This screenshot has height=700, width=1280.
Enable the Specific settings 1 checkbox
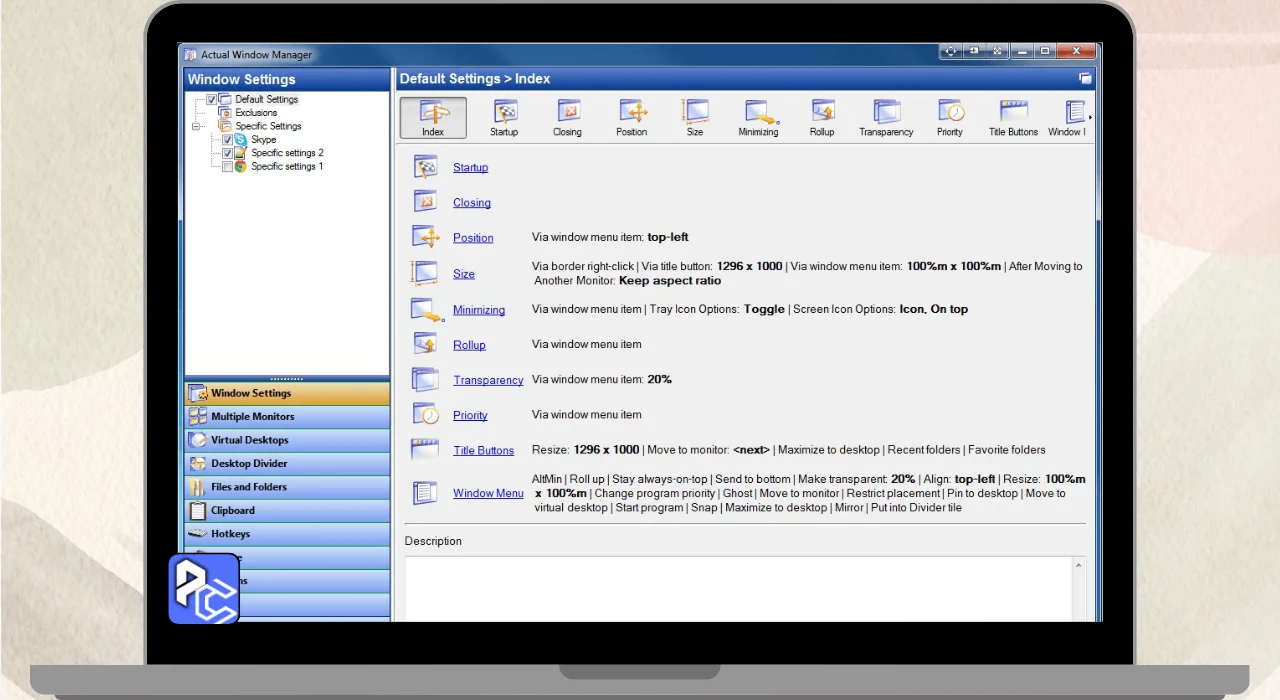coord(228,167)
